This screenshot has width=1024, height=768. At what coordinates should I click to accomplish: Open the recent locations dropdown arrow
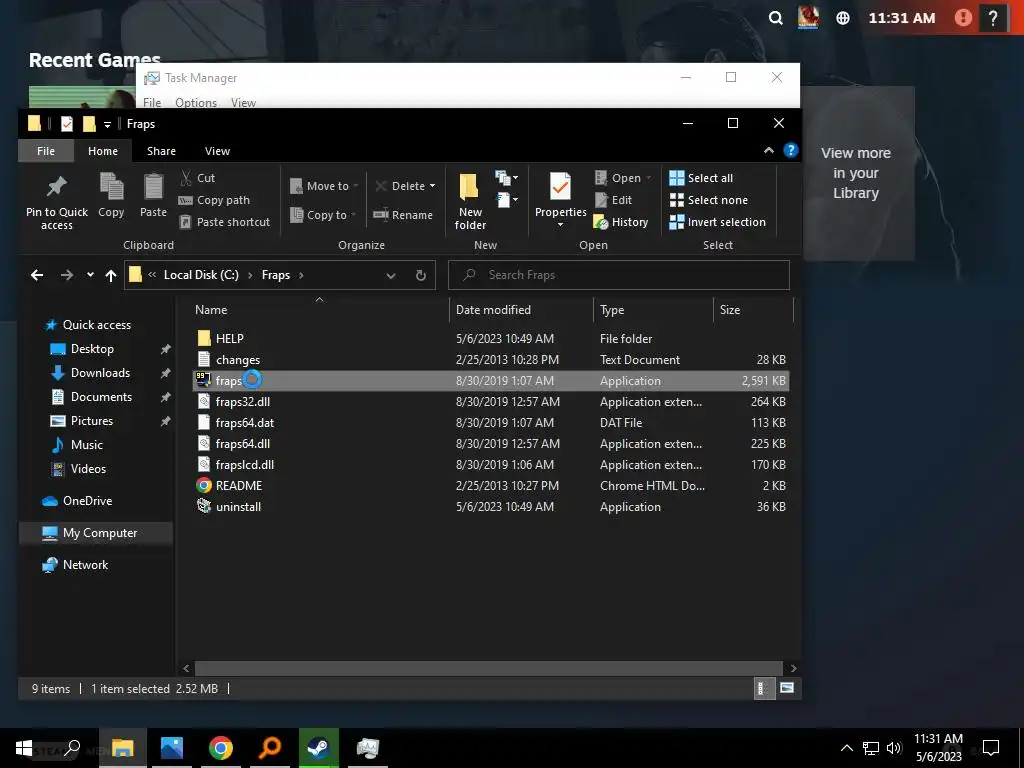coord(90,275)
